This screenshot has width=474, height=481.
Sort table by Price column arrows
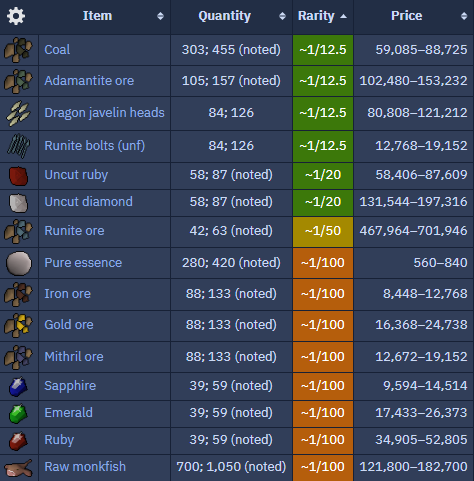point(464,16)
